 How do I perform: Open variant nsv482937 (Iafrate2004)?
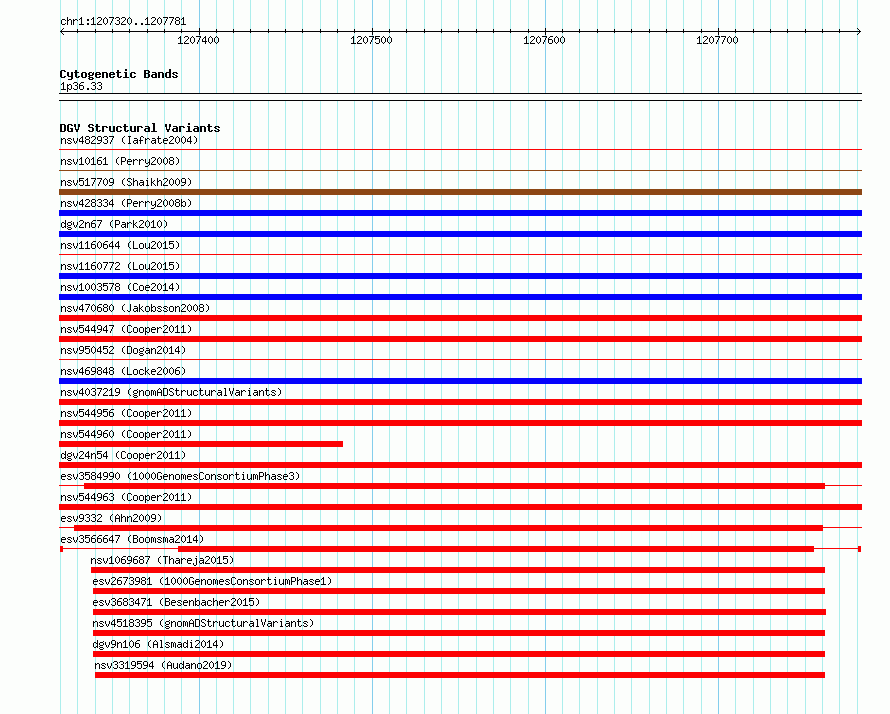pyautogui.click(x=129, y=140)
